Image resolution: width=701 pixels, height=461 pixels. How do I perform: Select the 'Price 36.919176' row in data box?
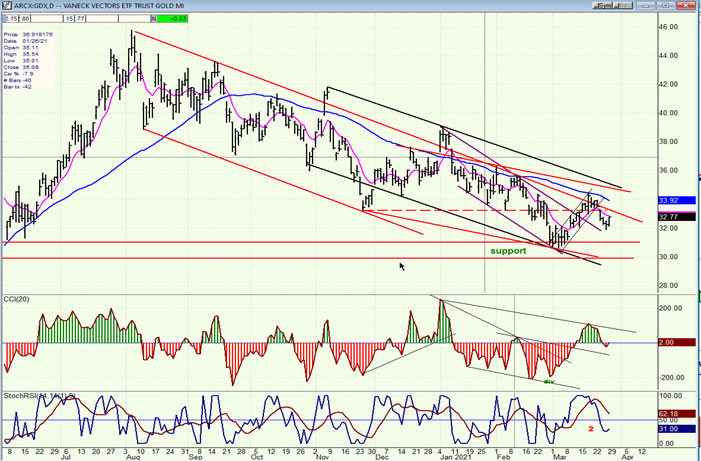point(28,34)
